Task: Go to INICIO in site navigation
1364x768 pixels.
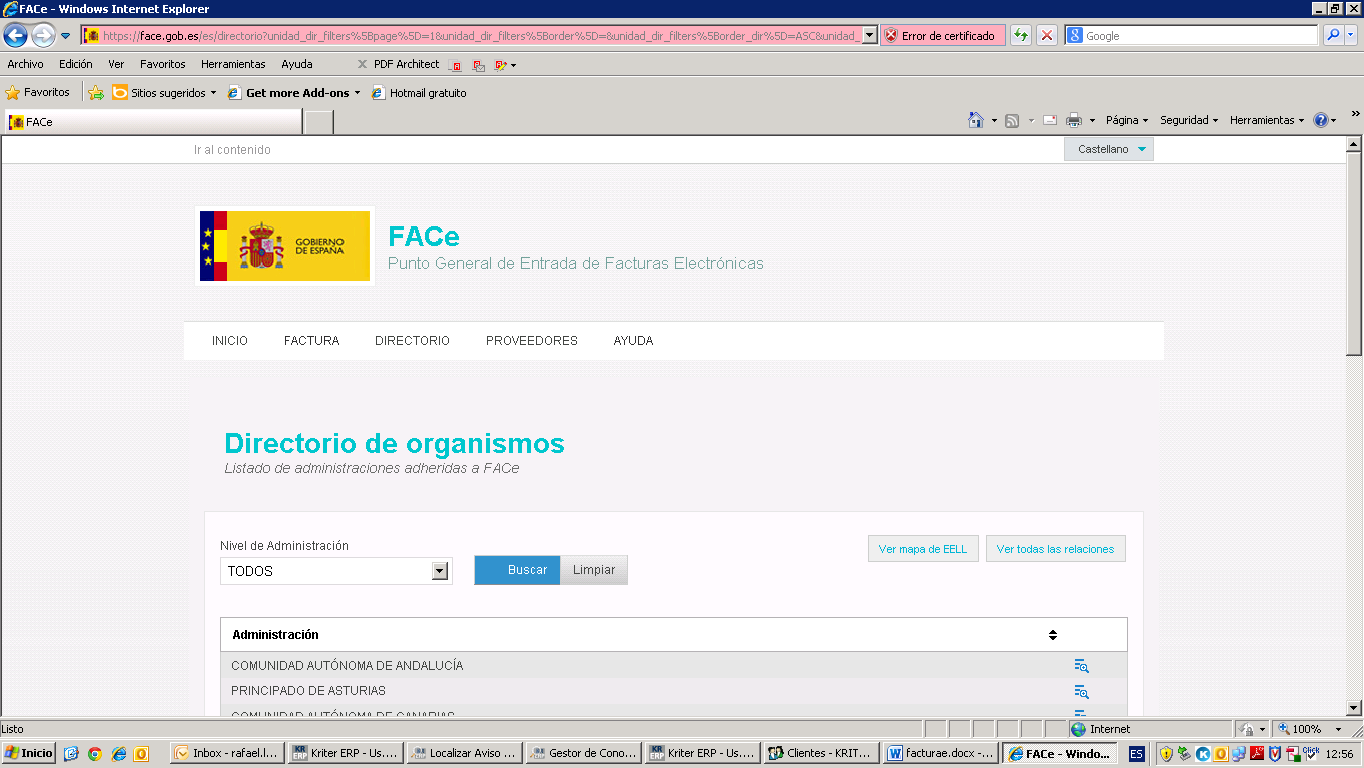Action: click(x=230, y=341)
